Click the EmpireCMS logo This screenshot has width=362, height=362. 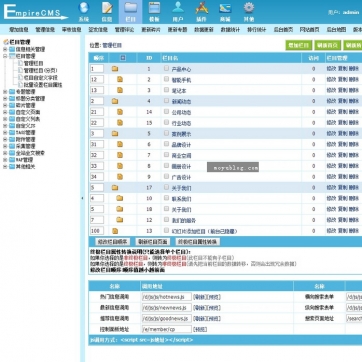coord(35,12)
